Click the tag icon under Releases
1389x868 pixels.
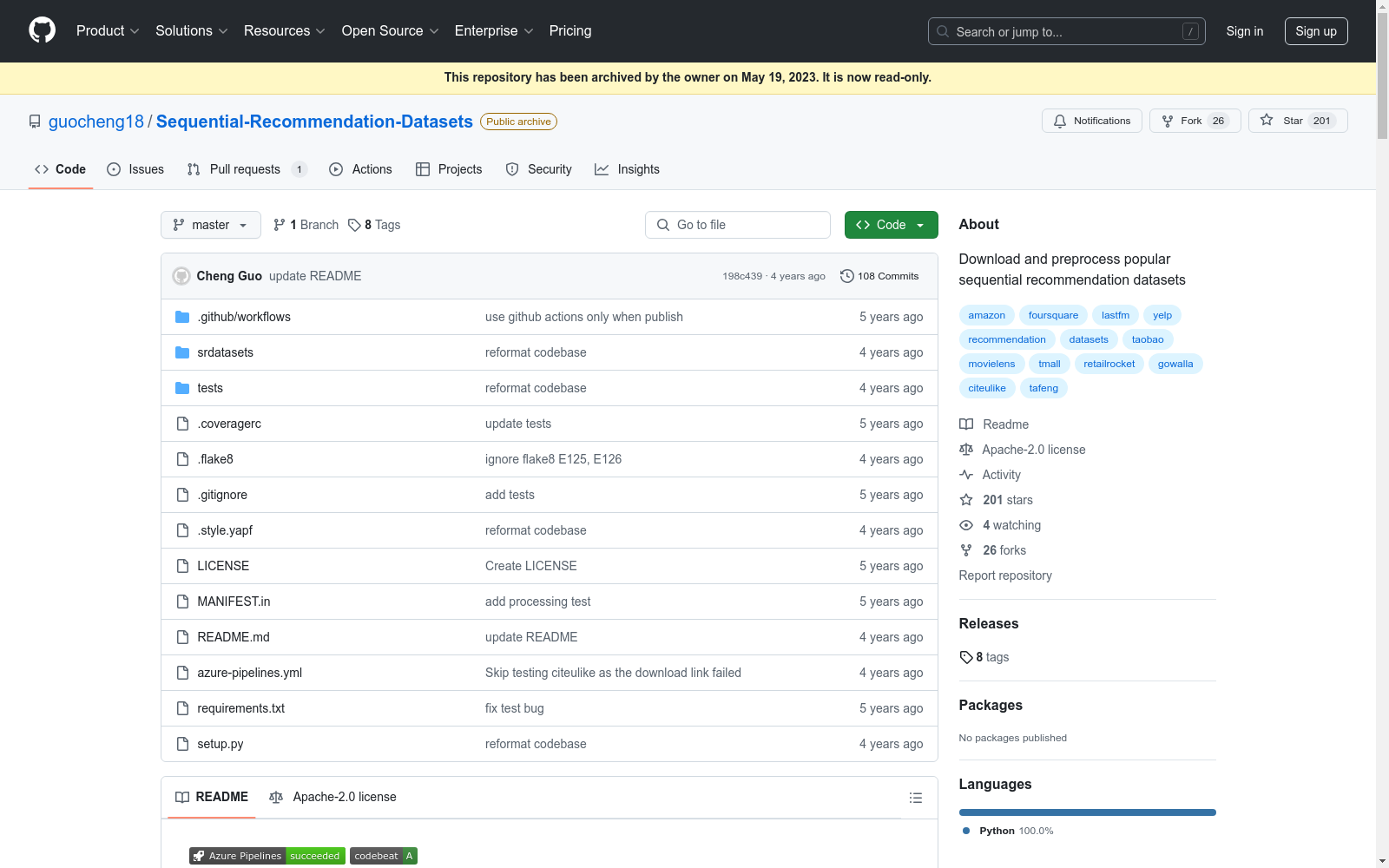click(x=966, y=657)
